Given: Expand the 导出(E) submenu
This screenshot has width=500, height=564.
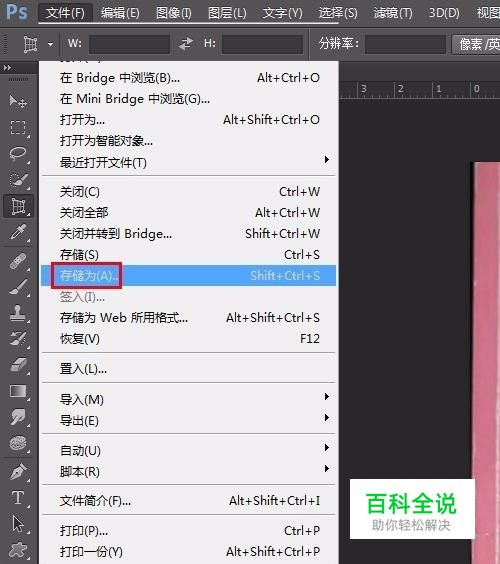Looking at the screenshot, I should point(326,418).
